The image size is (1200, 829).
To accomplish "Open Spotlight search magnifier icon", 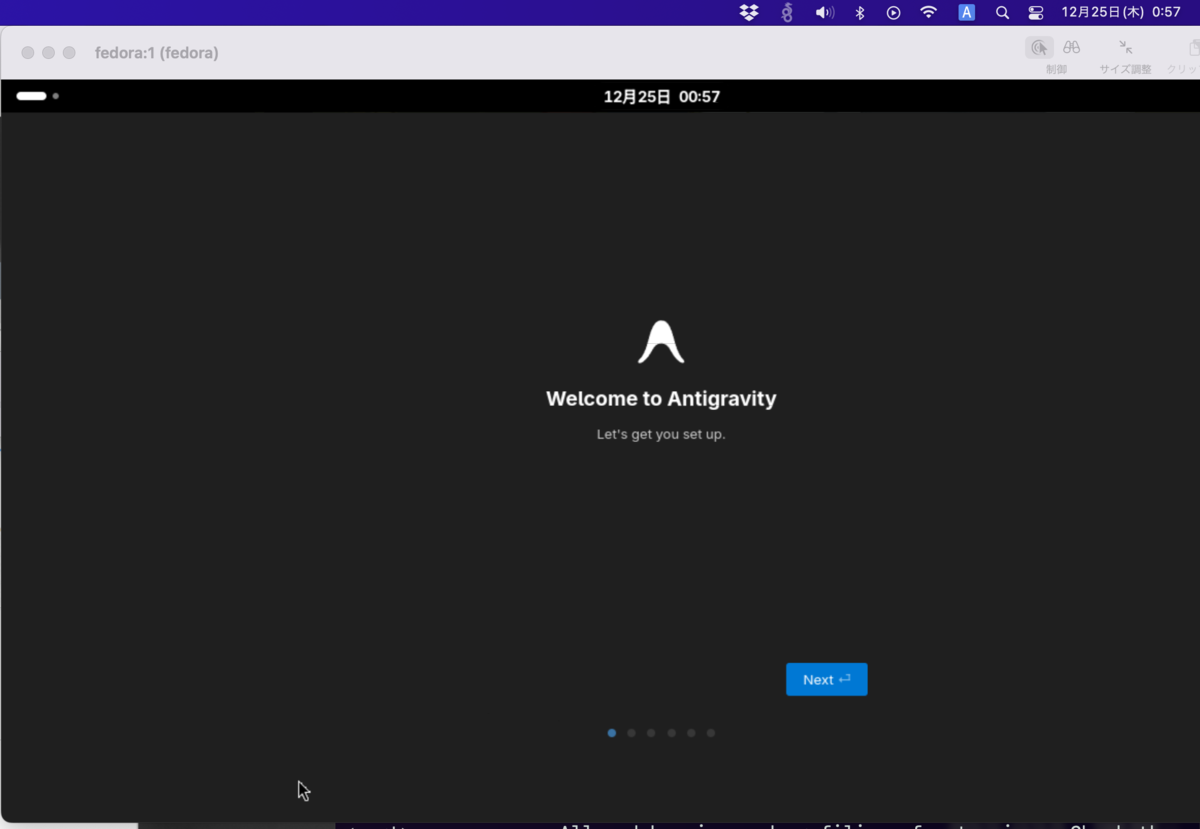I will (x=1002, y=13).
